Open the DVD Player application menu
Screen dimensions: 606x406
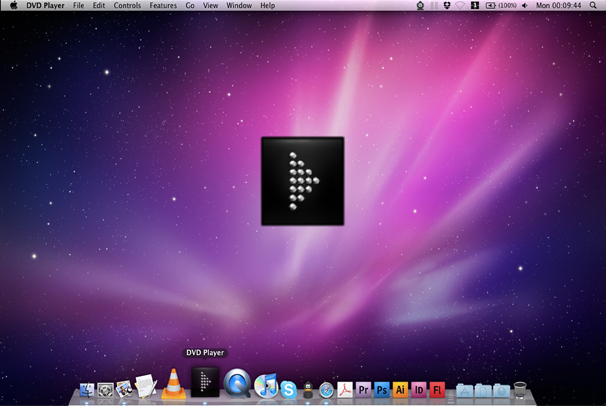click(x=46, y=6)
